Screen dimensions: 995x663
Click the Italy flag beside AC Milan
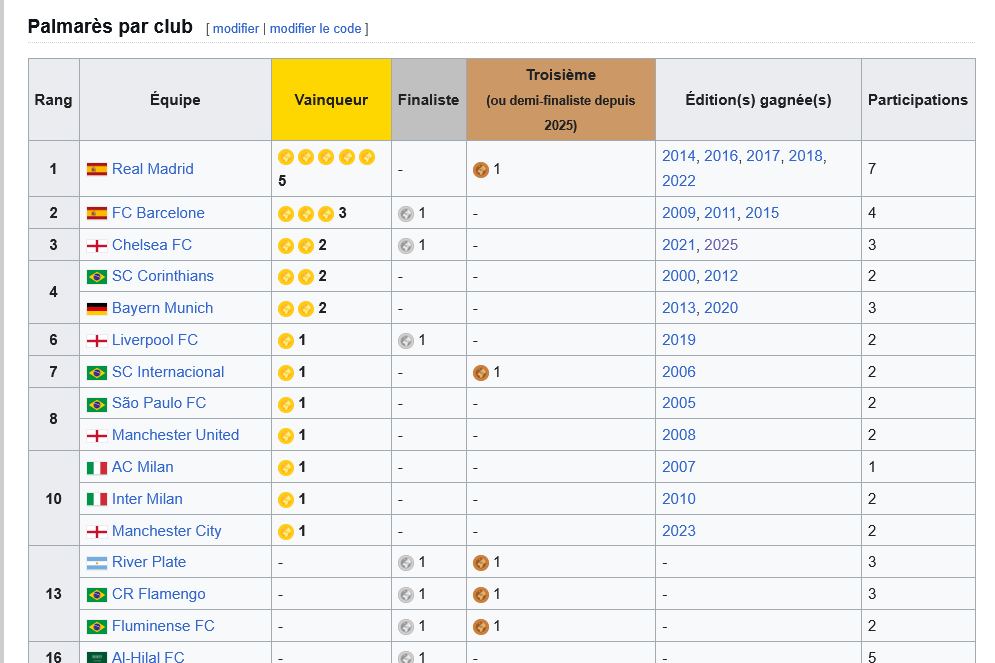[x=96, y=468]
